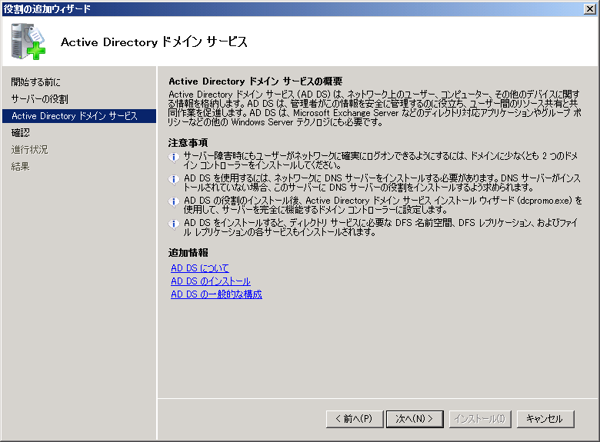Select the 確認 step in sidebar
600x442 pixels.
tap(20, 133)
